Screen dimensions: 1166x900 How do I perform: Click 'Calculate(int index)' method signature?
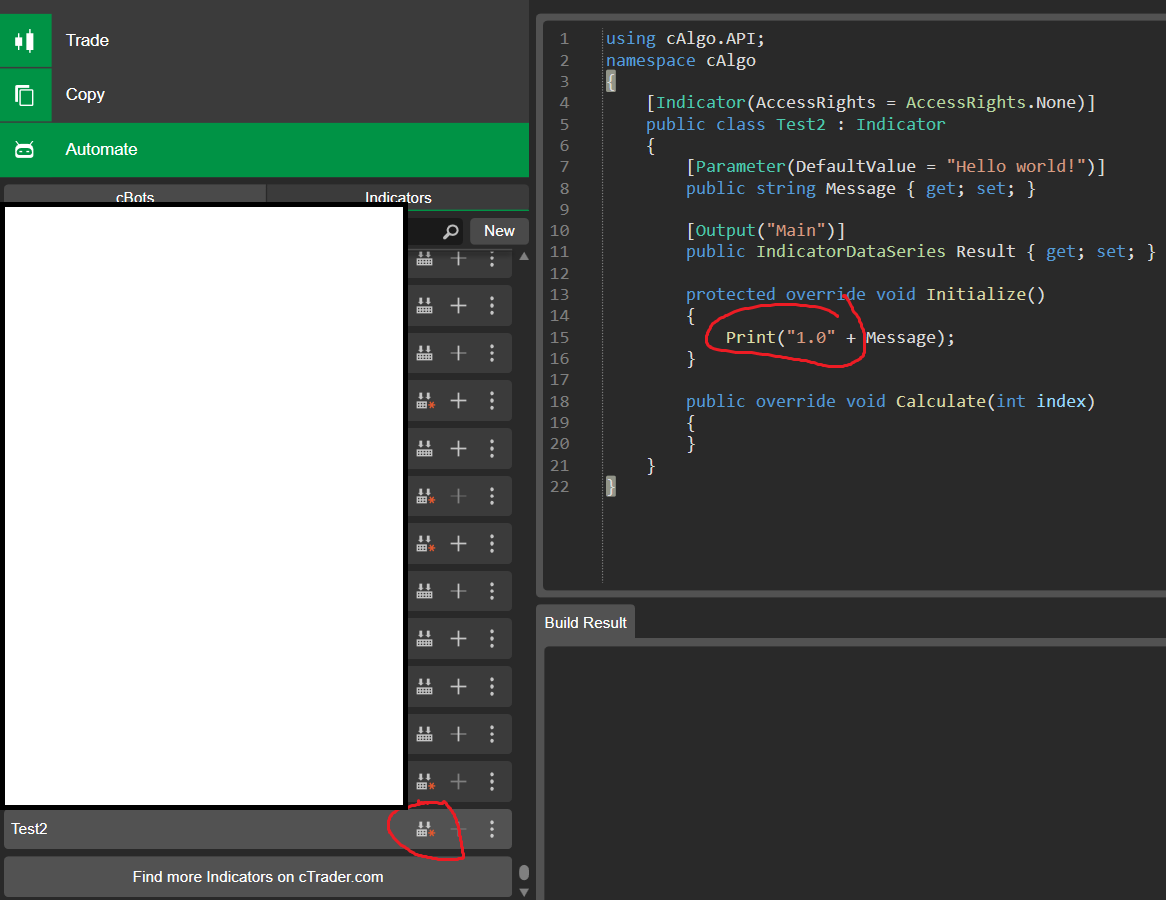coord(995,402)
